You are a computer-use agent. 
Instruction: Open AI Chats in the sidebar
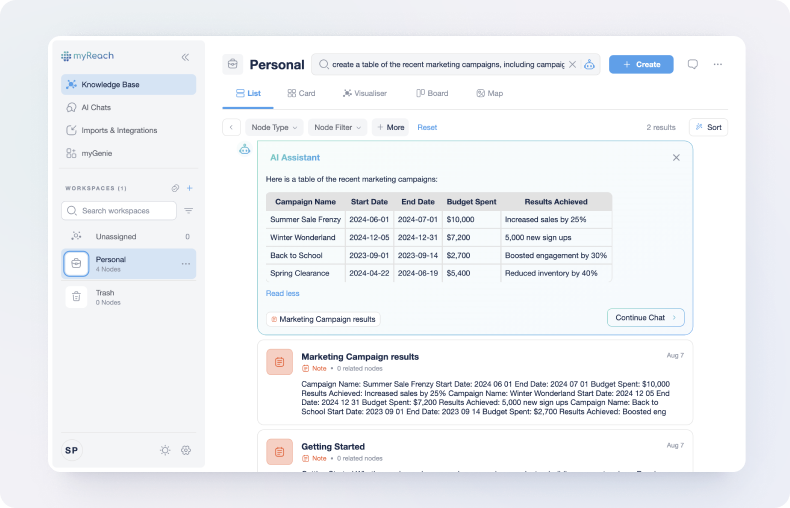[x=95, y=107]
